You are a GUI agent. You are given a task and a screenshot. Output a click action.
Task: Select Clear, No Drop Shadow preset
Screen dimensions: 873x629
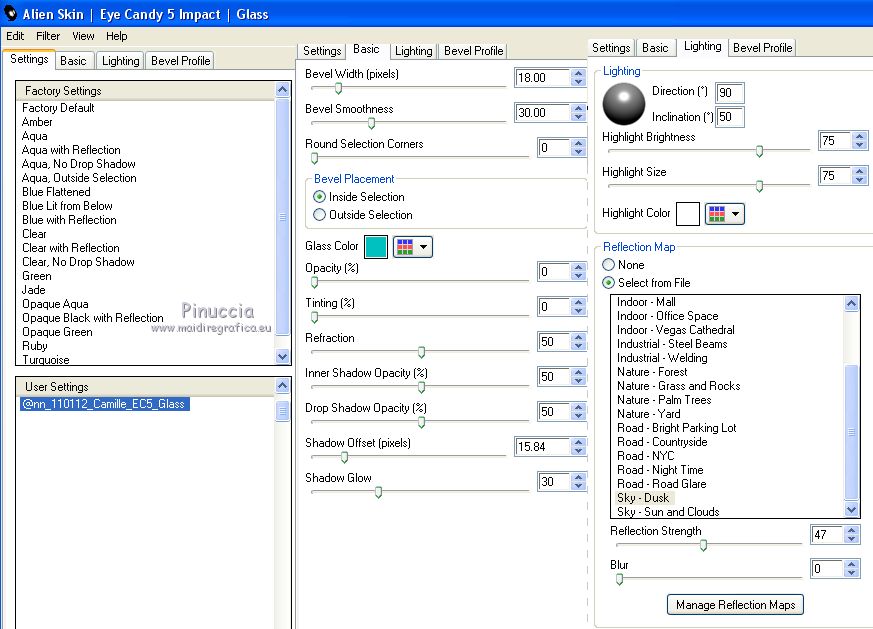coord(78,262)
